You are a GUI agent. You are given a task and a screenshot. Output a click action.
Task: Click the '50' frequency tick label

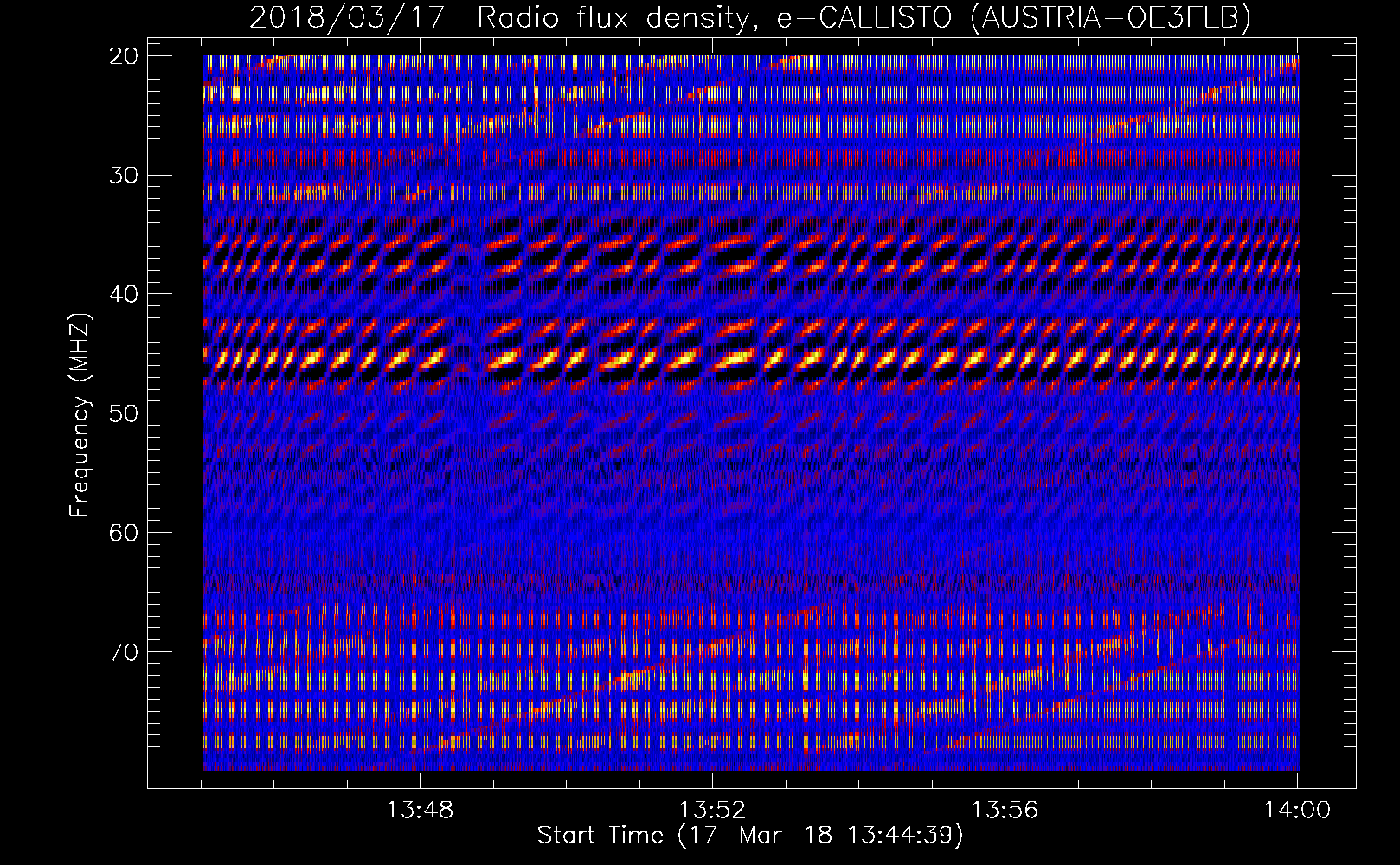[x=124, y=413]
